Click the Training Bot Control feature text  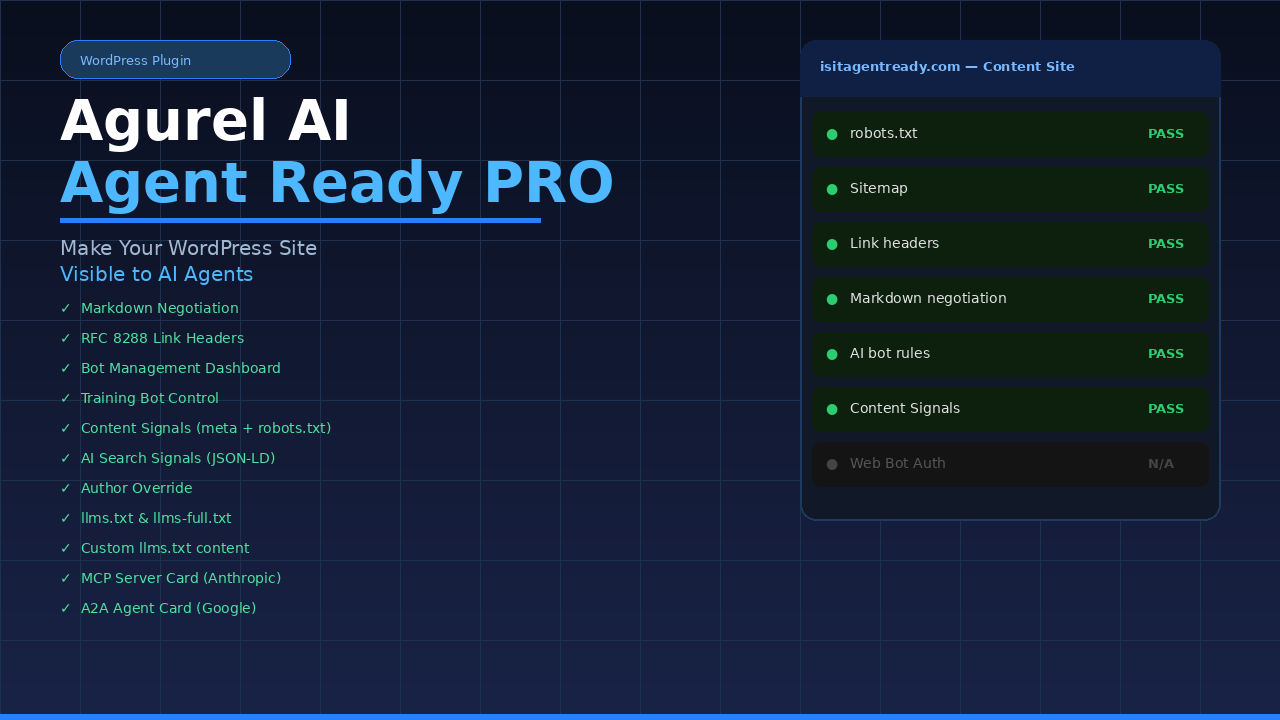coord(150,398)
